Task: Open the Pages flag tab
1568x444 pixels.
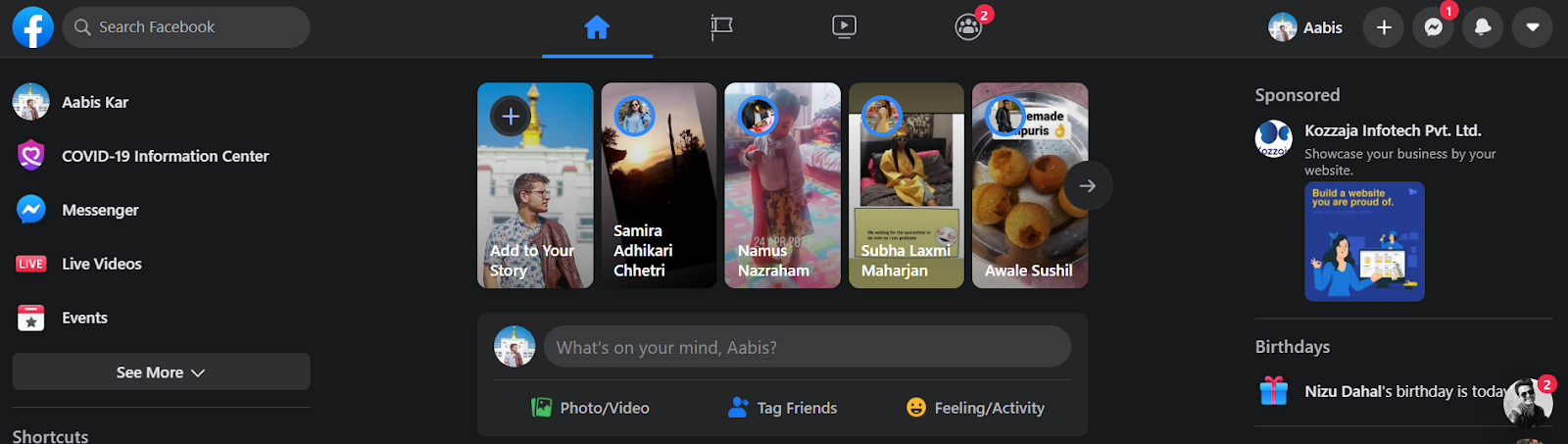Action: pos(721,27)
